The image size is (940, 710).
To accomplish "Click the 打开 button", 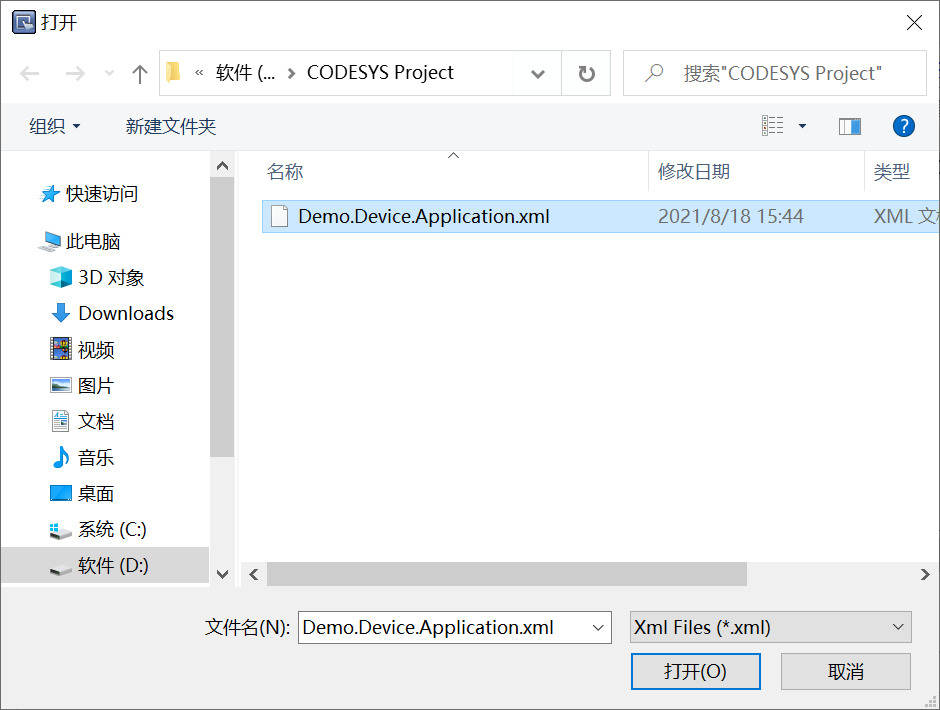I will coord(695,671).
